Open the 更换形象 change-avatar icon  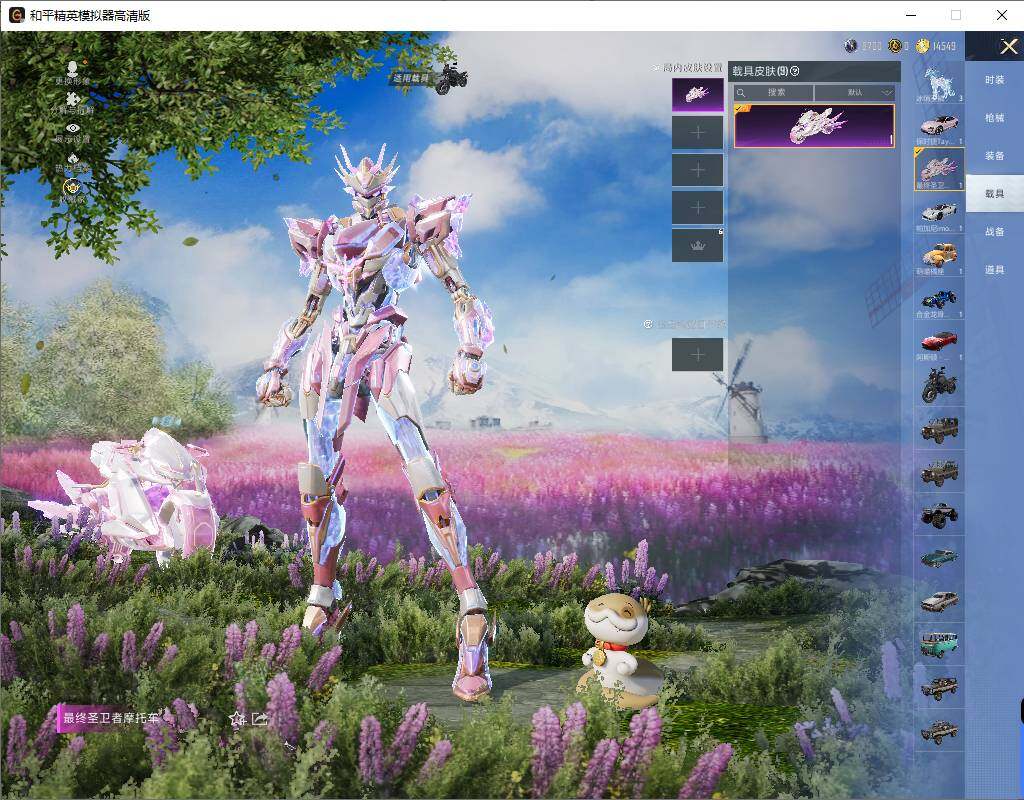click(72, 68)
